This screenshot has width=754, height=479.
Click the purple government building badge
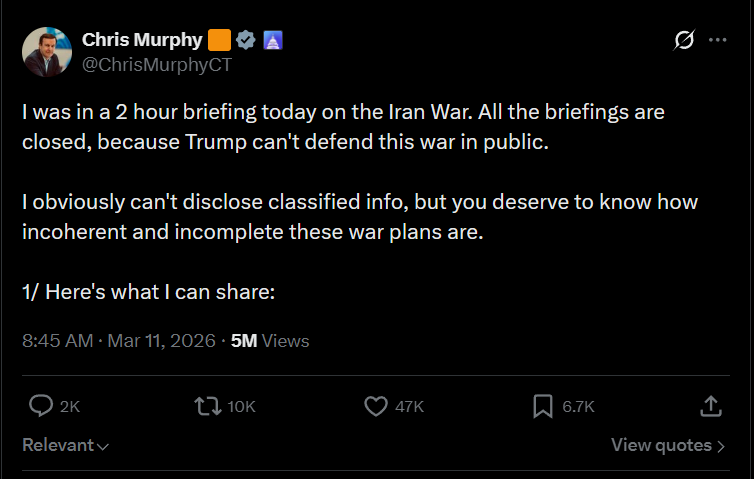273,40
